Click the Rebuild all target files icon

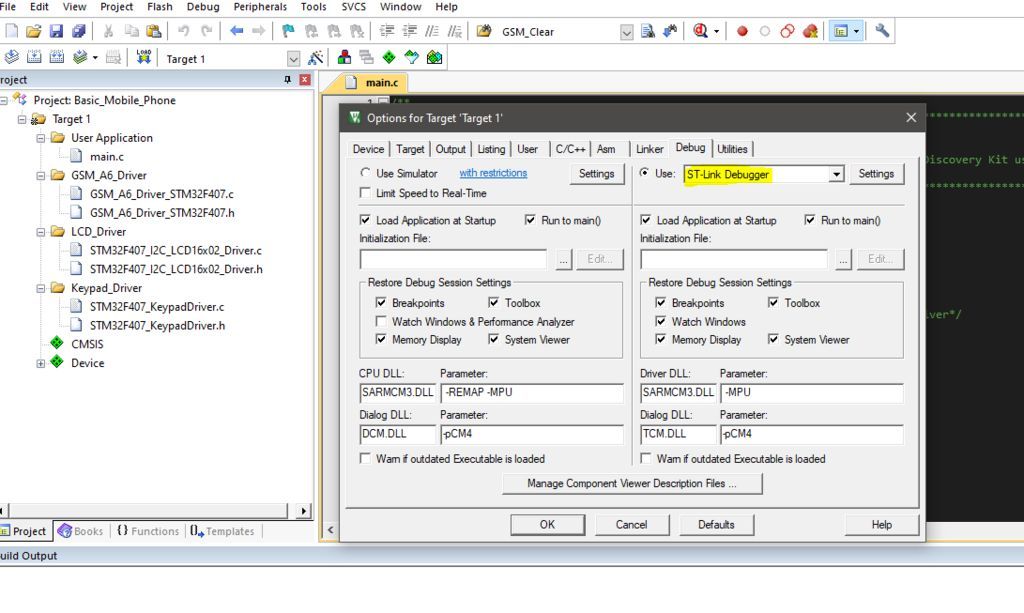(56, 57)
